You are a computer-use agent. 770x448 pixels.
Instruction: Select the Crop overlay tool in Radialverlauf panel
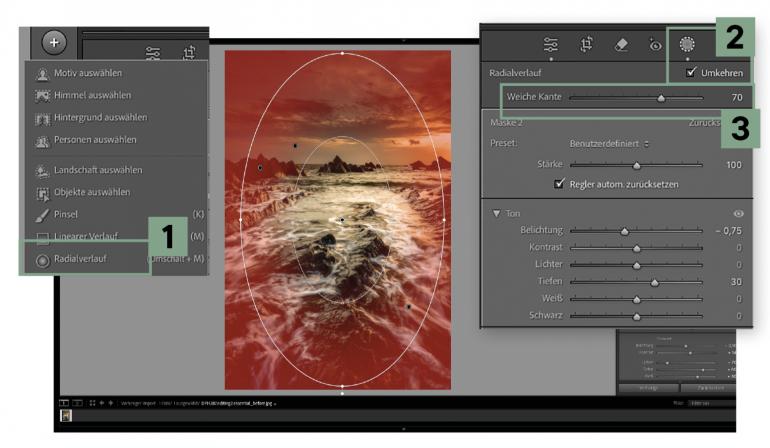(x=586, y=45)
